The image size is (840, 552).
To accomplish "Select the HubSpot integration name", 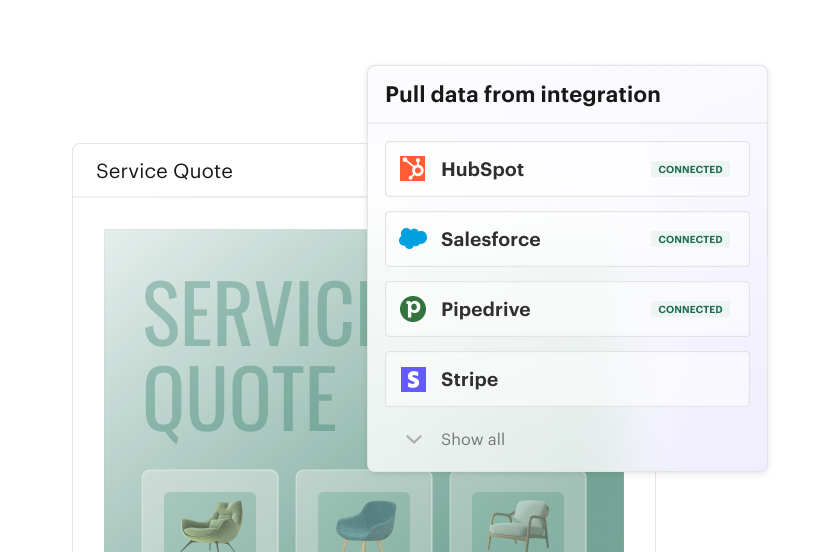I will (482, 169).
